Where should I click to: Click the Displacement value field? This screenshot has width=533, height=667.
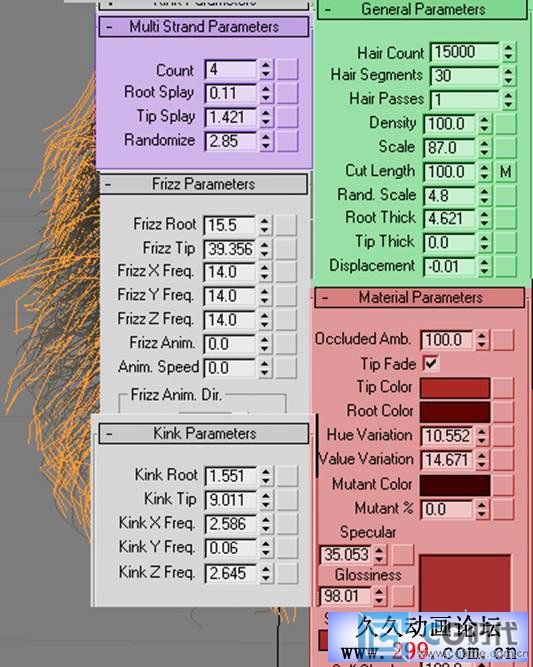pyautogui.click(x=449, y=267)
